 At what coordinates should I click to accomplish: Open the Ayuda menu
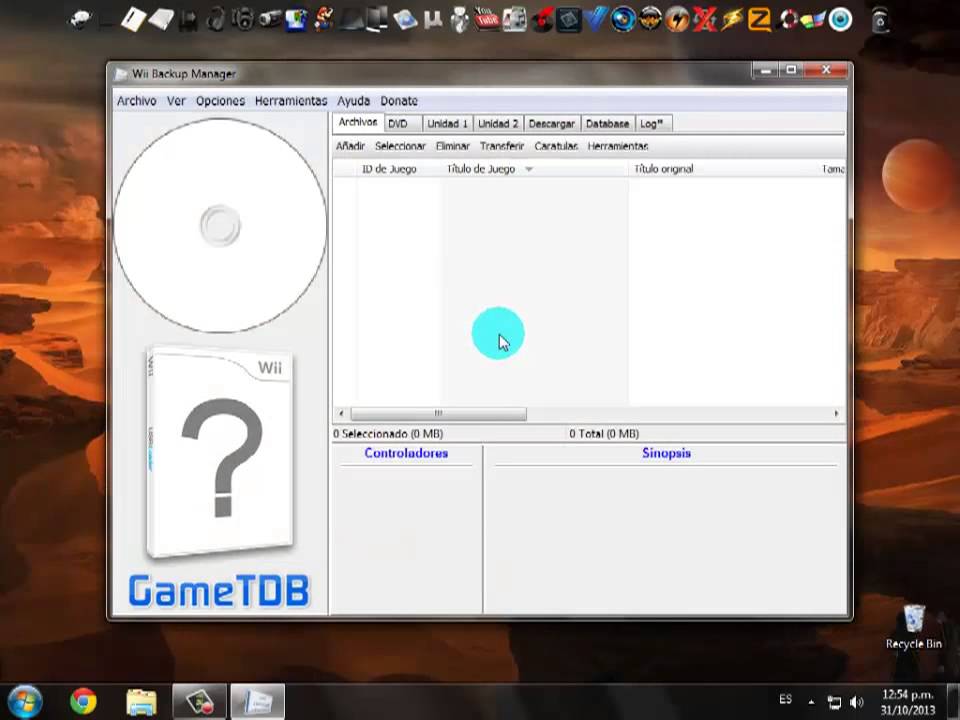pos(353,101)
